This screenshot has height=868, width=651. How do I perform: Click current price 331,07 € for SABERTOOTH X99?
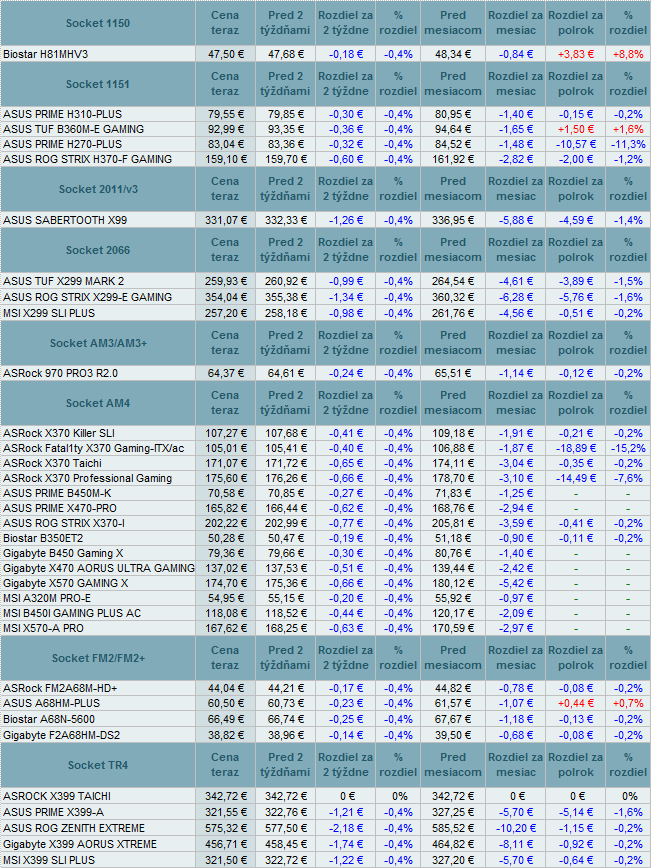(226, 220)
